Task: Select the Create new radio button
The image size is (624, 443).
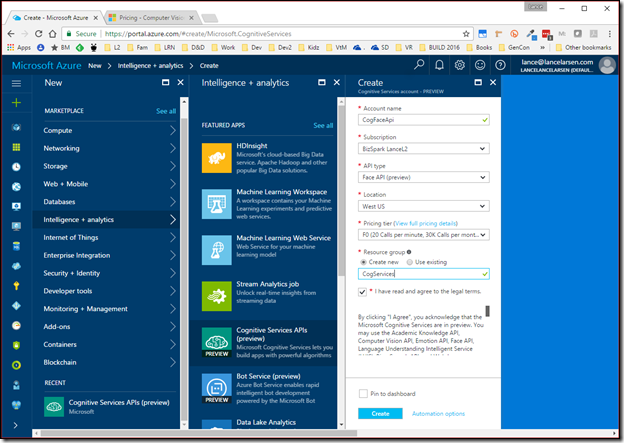Action: [x=363, y=262]
